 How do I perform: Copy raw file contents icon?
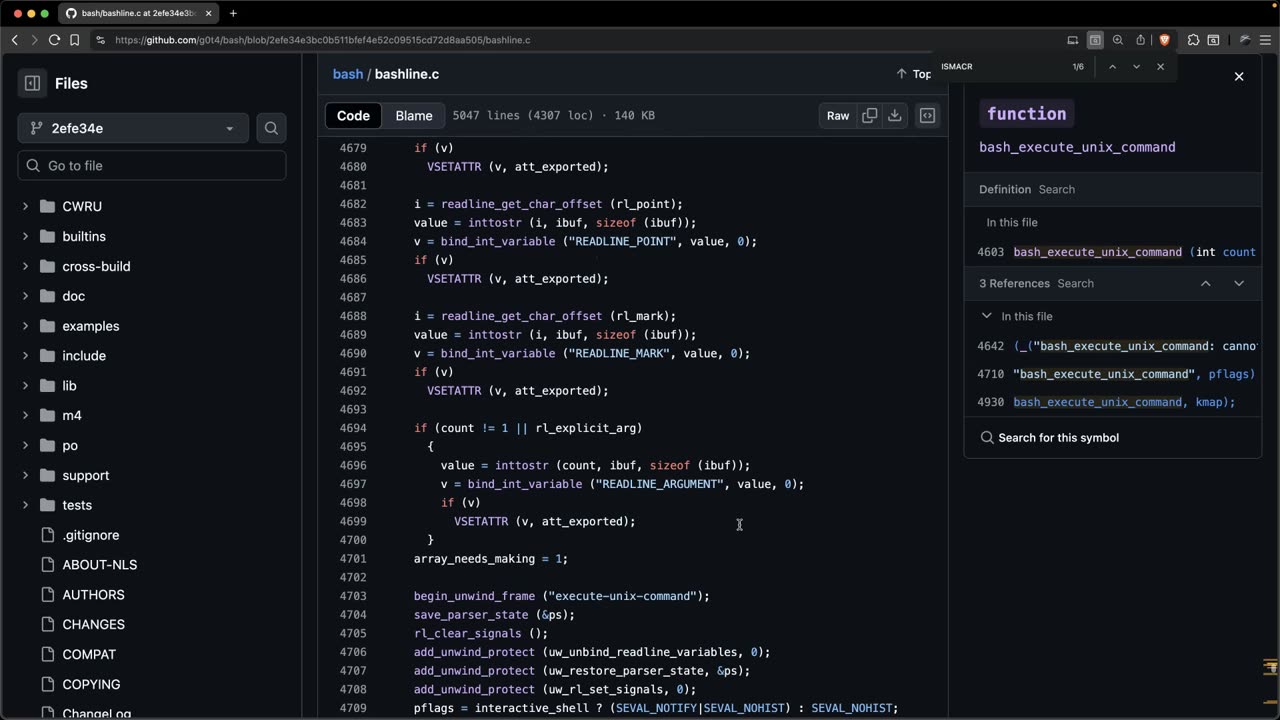tap(870, 116)
